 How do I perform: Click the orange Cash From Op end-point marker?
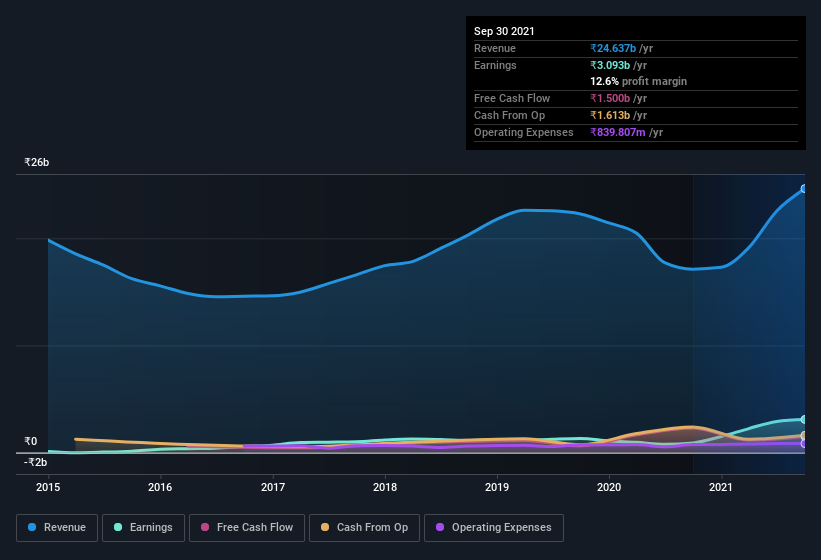click(804, 435)
